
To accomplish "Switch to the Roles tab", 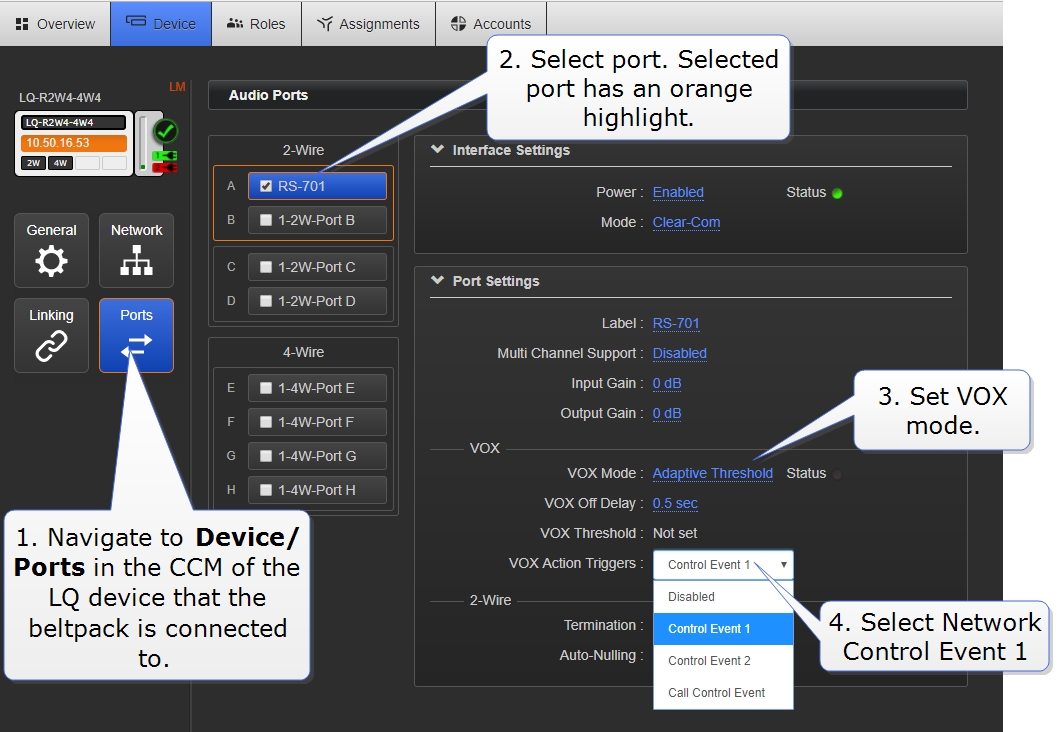I will tap(256, 24).
